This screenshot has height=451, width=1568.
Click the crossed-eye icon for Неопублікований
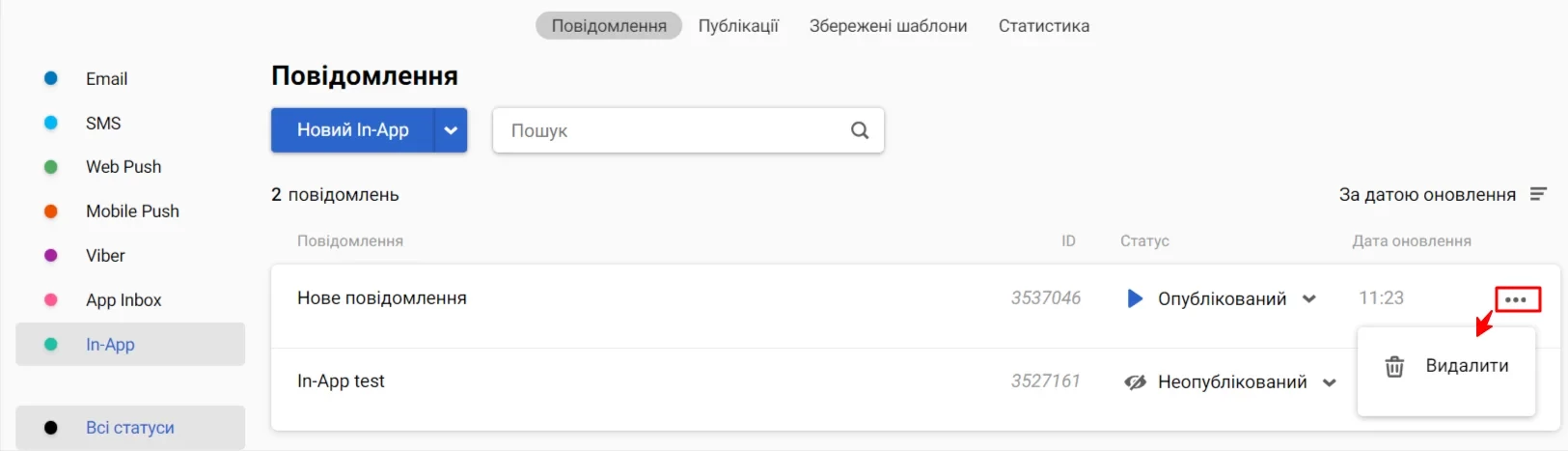pyautogui.click(x=1136, y=382)
